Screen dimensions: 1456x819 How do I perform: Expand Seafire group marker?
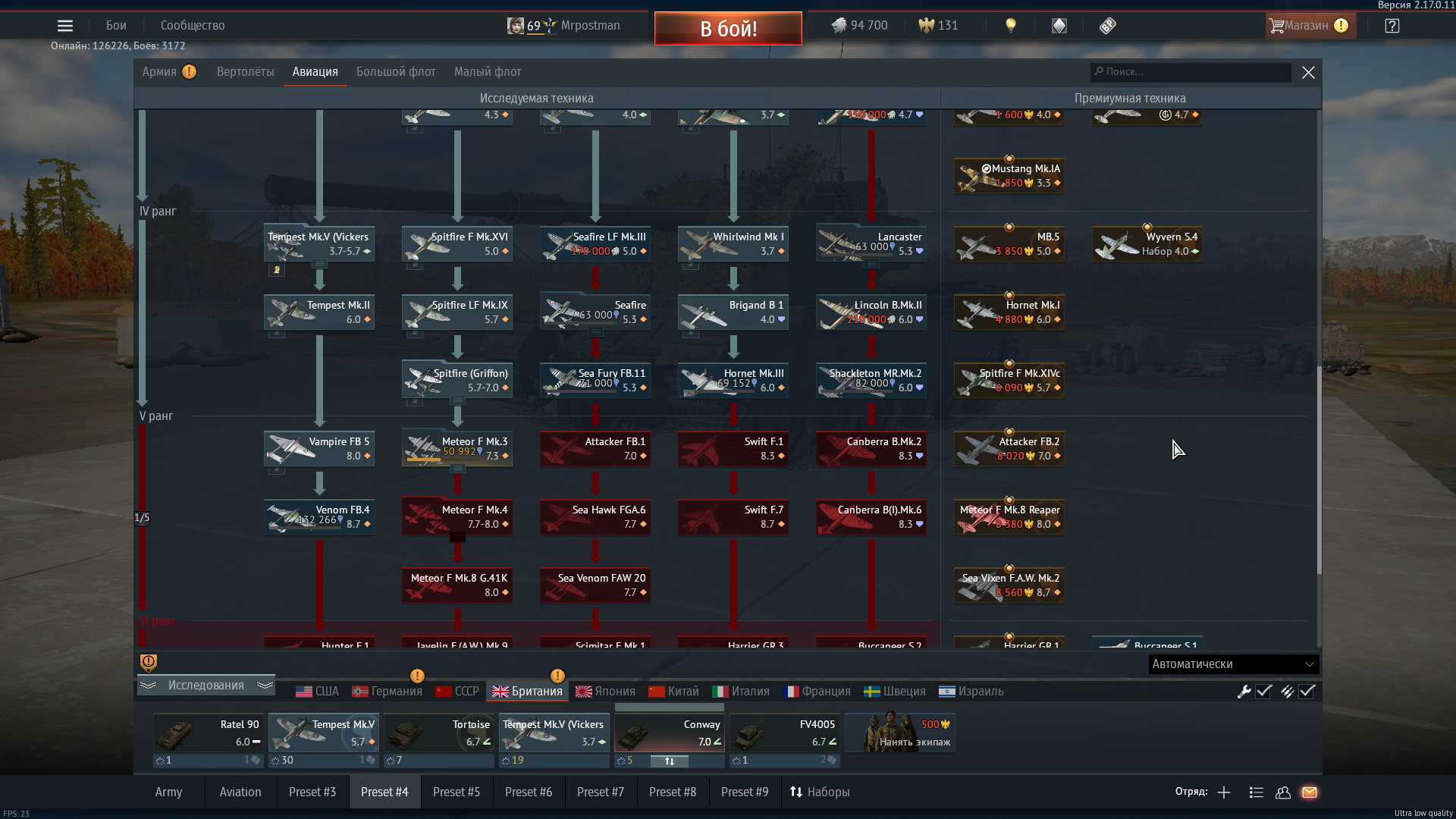pyautogui.click(x=595, y=333)
